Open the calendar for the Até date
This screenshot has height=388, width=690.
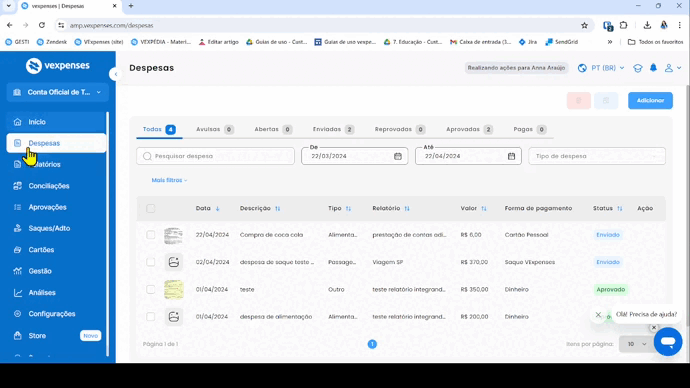511,156
